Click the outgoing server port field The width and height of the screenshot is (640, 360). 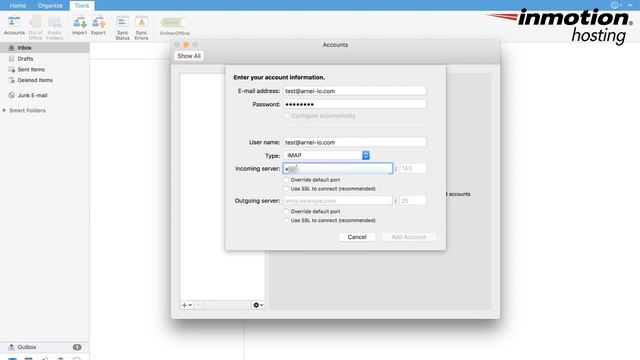click(413, 200)
